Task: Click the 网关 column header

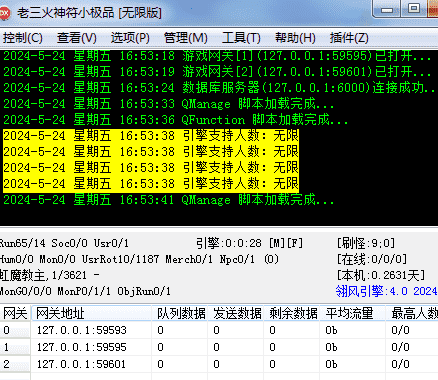Action: click(x=15, y=313)
